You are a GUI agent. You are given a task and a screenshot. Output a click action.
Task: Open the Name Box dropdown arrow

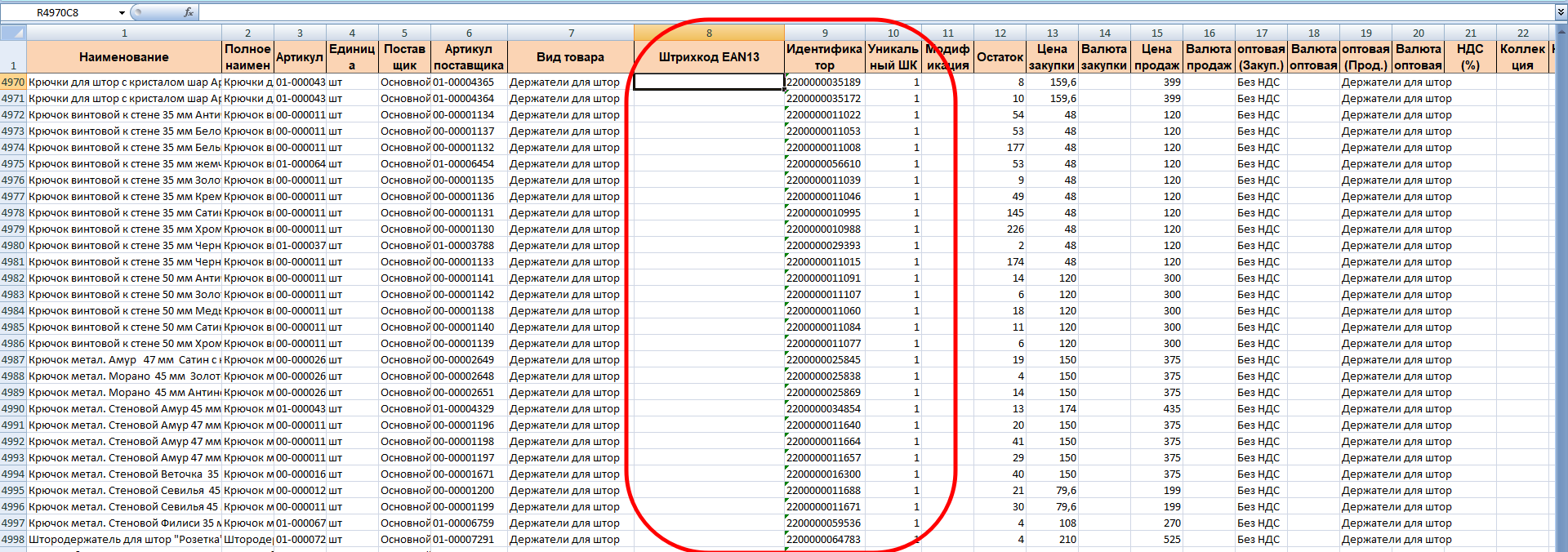click(x=122, y=12)
